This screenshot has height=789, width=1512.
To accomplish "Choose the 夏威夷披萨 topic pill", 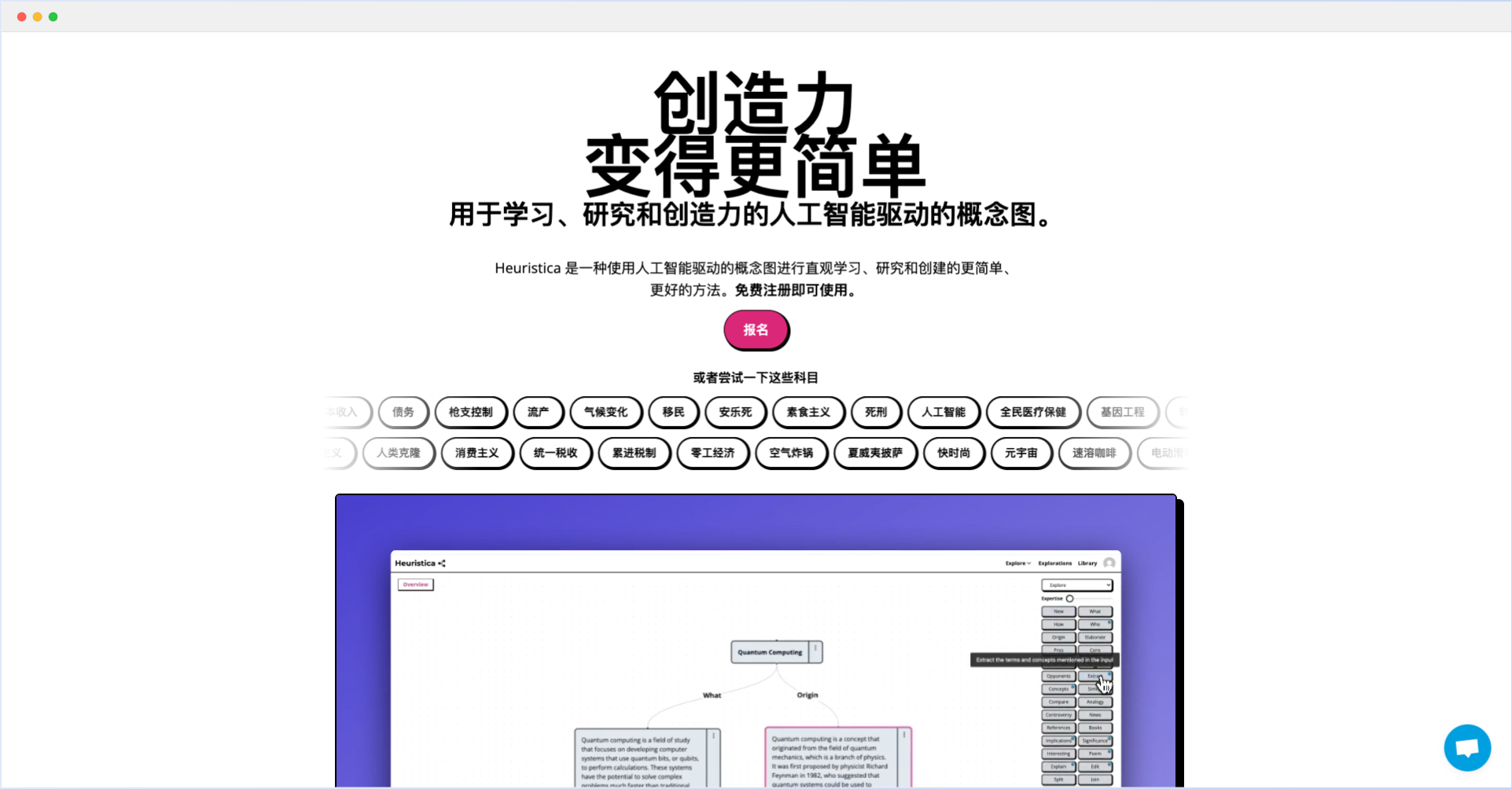I will tap(875, 453).
